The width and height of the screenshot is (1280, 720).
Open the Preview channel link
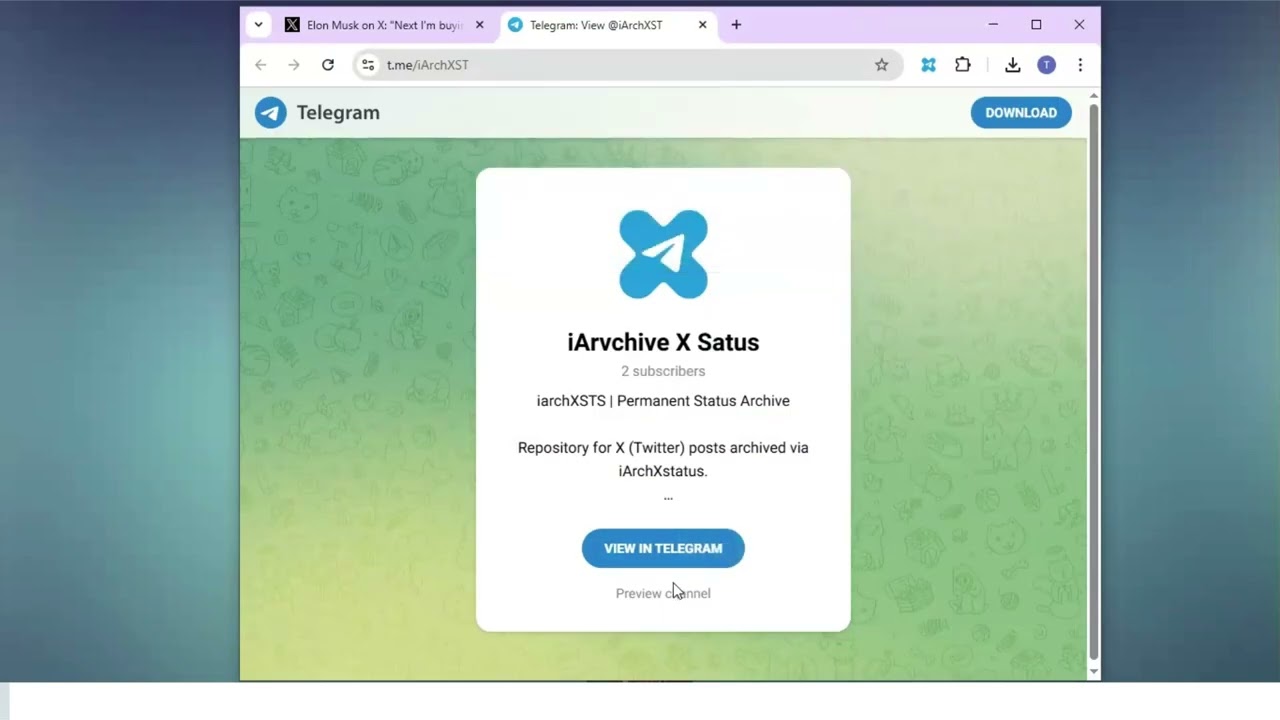663,593
